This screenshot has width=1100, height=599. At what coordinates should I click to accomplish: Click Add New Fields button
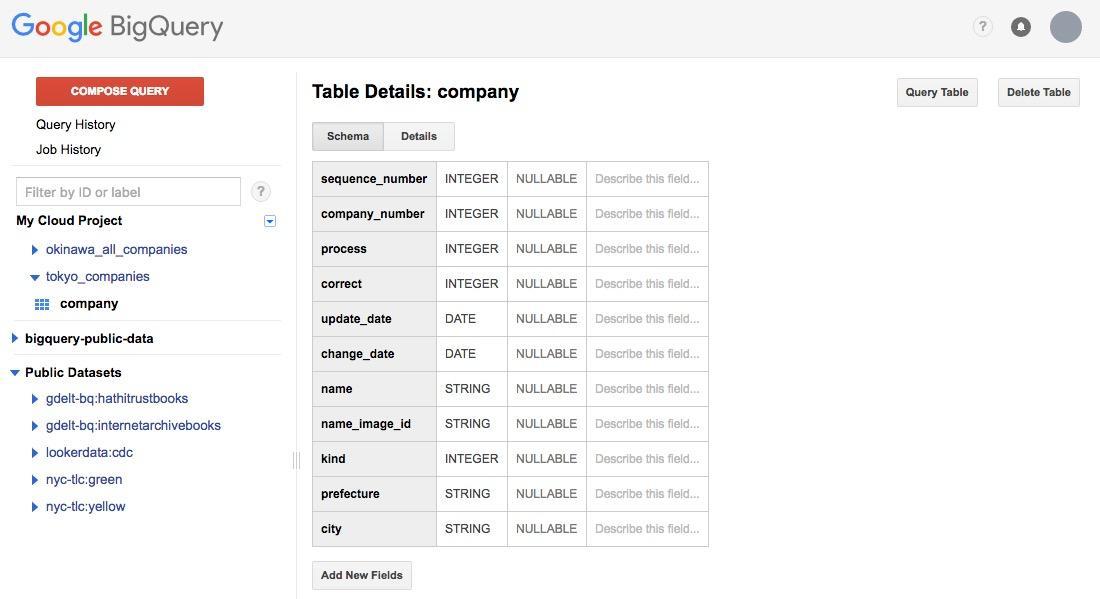tap(362, 575)
